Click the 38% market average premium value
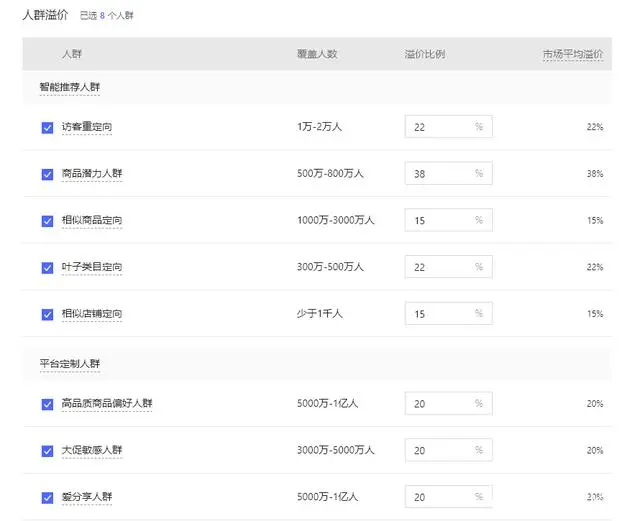The image size is (640, 521). (595, 174)
